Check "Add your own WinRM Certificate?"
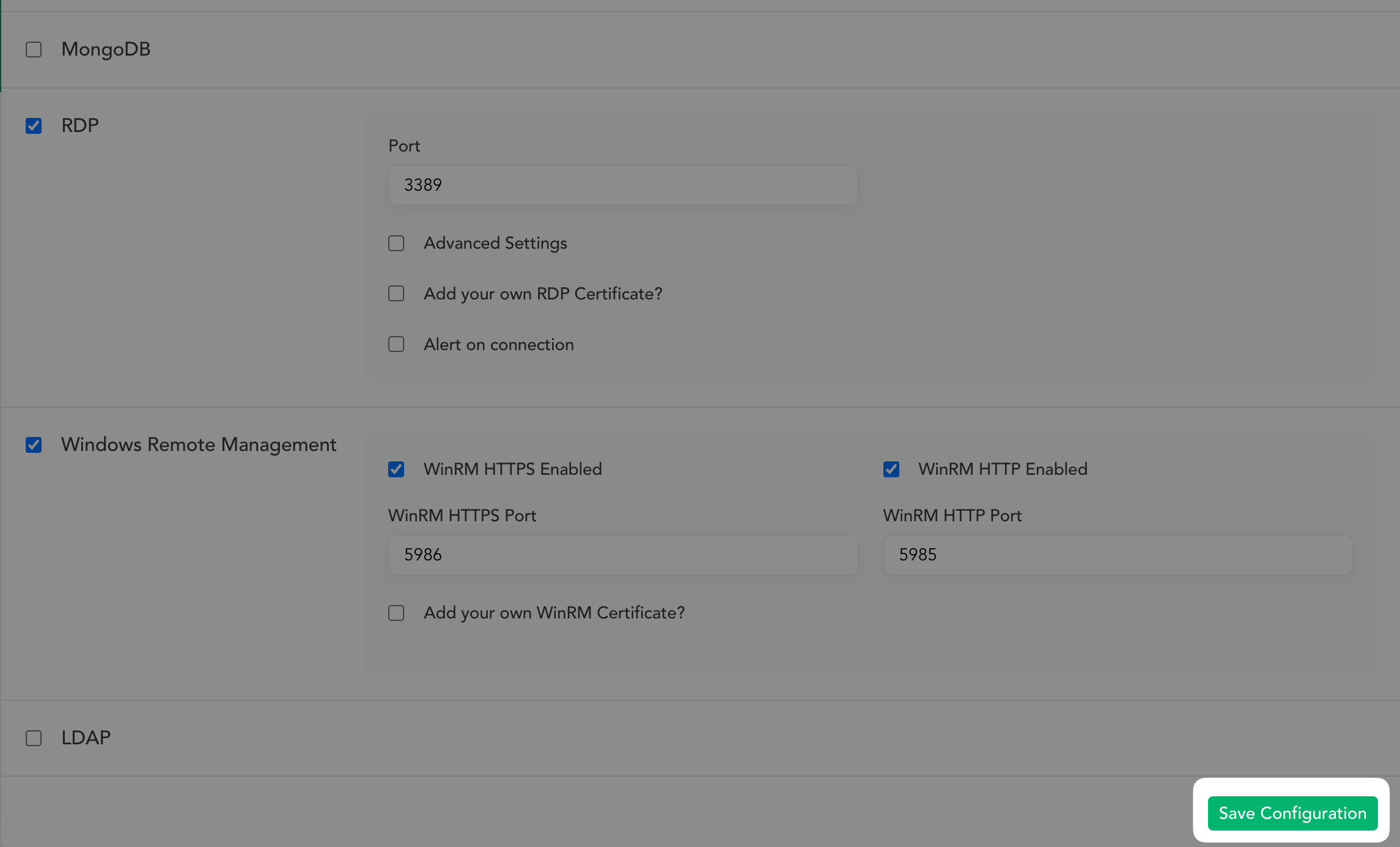The width and height of the screenshot is (1400, 847). pyautogui.click(x=396, y=612)
